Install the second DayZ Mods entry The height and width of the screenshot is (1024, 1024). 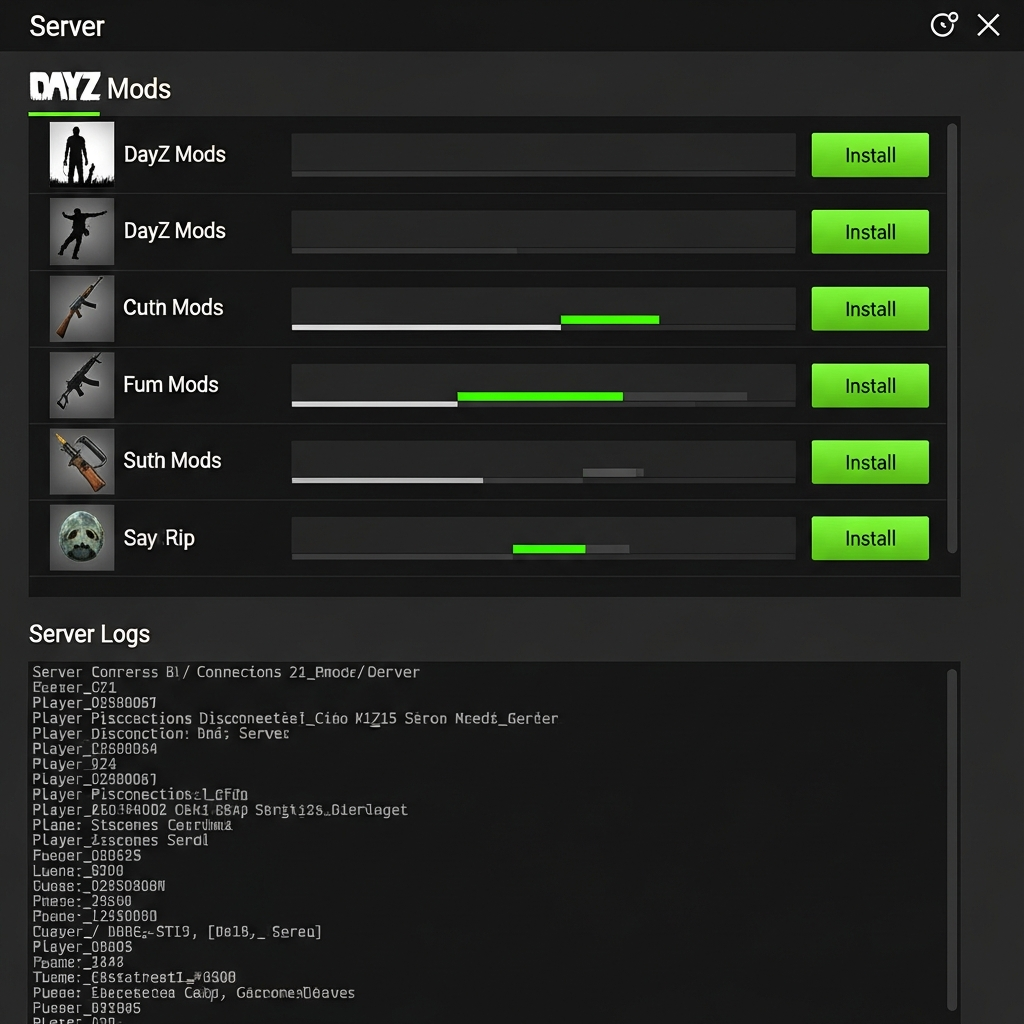point(869,231)
